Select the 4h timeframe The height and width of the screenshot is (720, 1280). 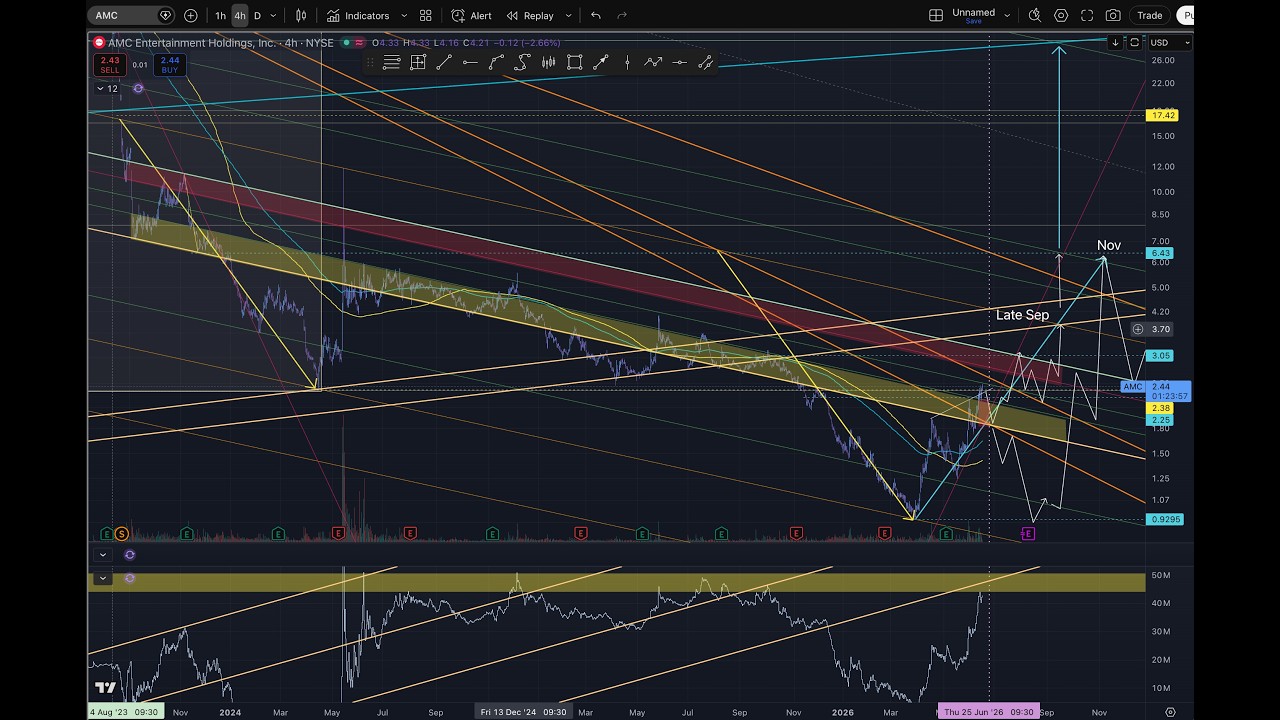(240, 15)
